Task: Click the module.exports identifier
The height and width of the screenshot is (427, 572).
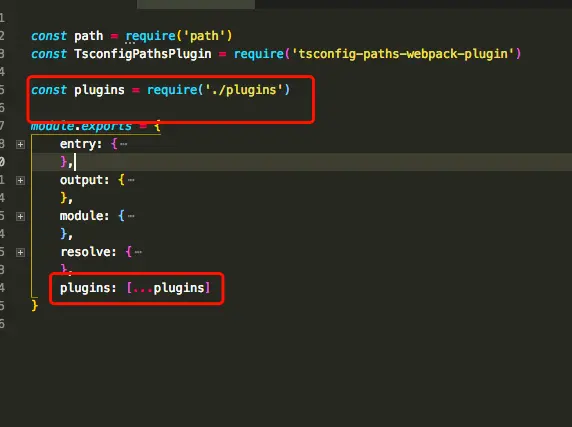Action: [x=81, y=126]
